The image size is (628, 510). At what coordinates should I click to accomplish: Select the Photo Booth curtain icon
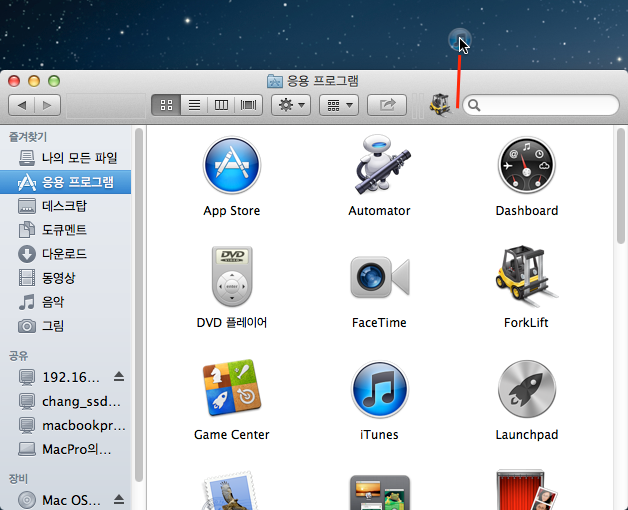(x=526, y=490)
